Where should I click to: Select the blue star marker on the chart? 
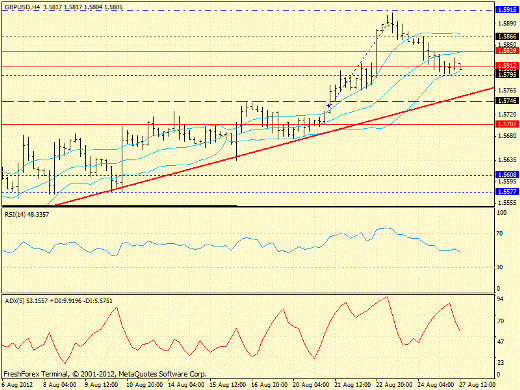(x=329, y=106)
